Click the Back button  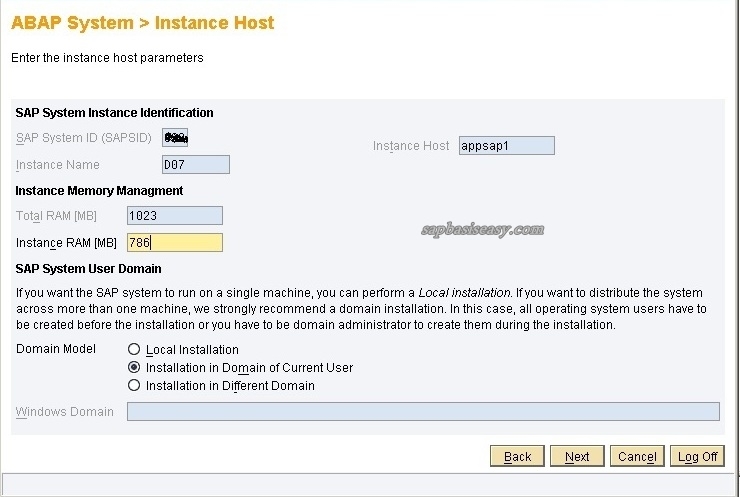517,456
